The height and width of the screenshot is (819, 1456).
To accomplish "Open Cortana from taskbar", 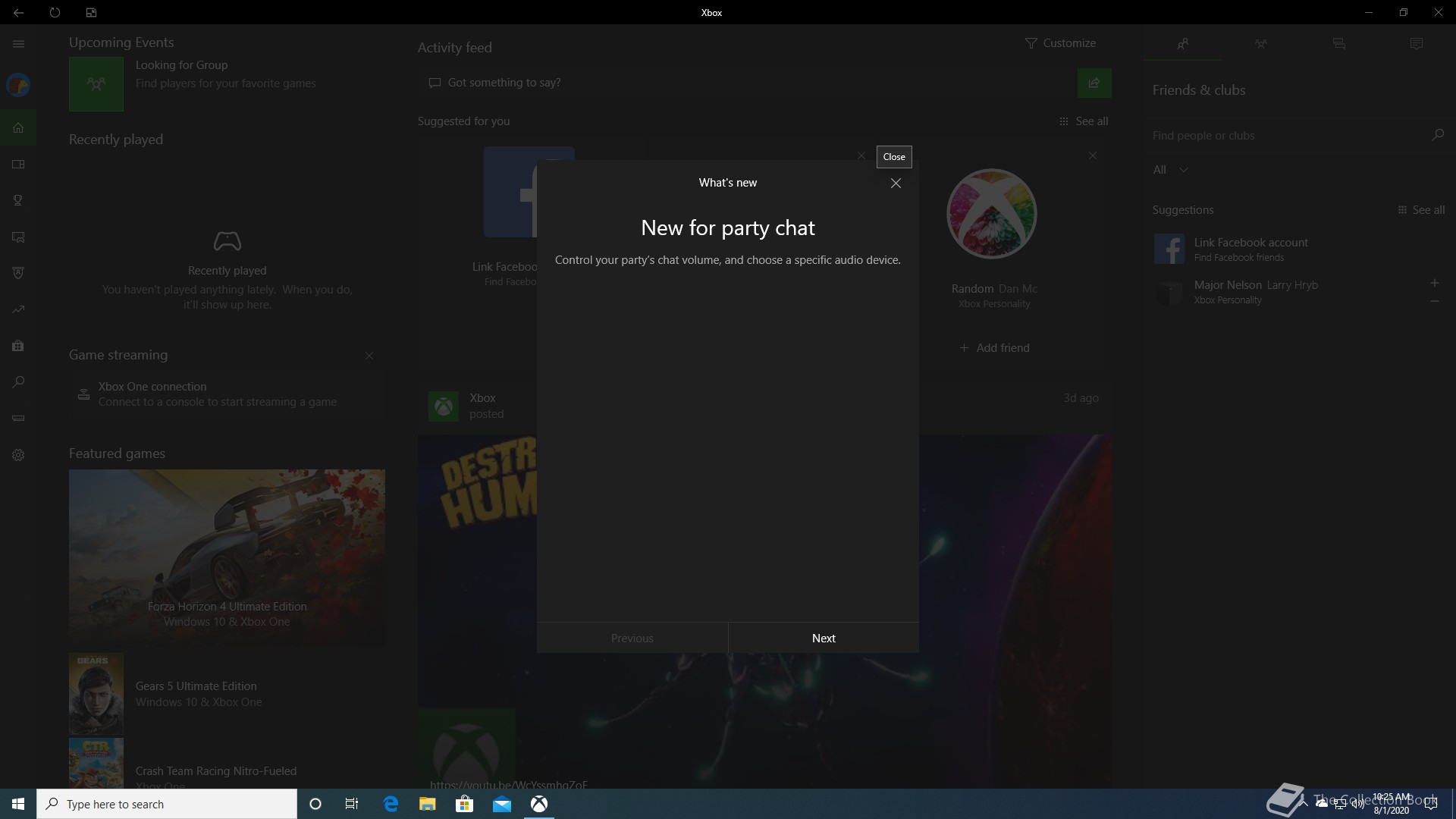I will coord(315,804).
